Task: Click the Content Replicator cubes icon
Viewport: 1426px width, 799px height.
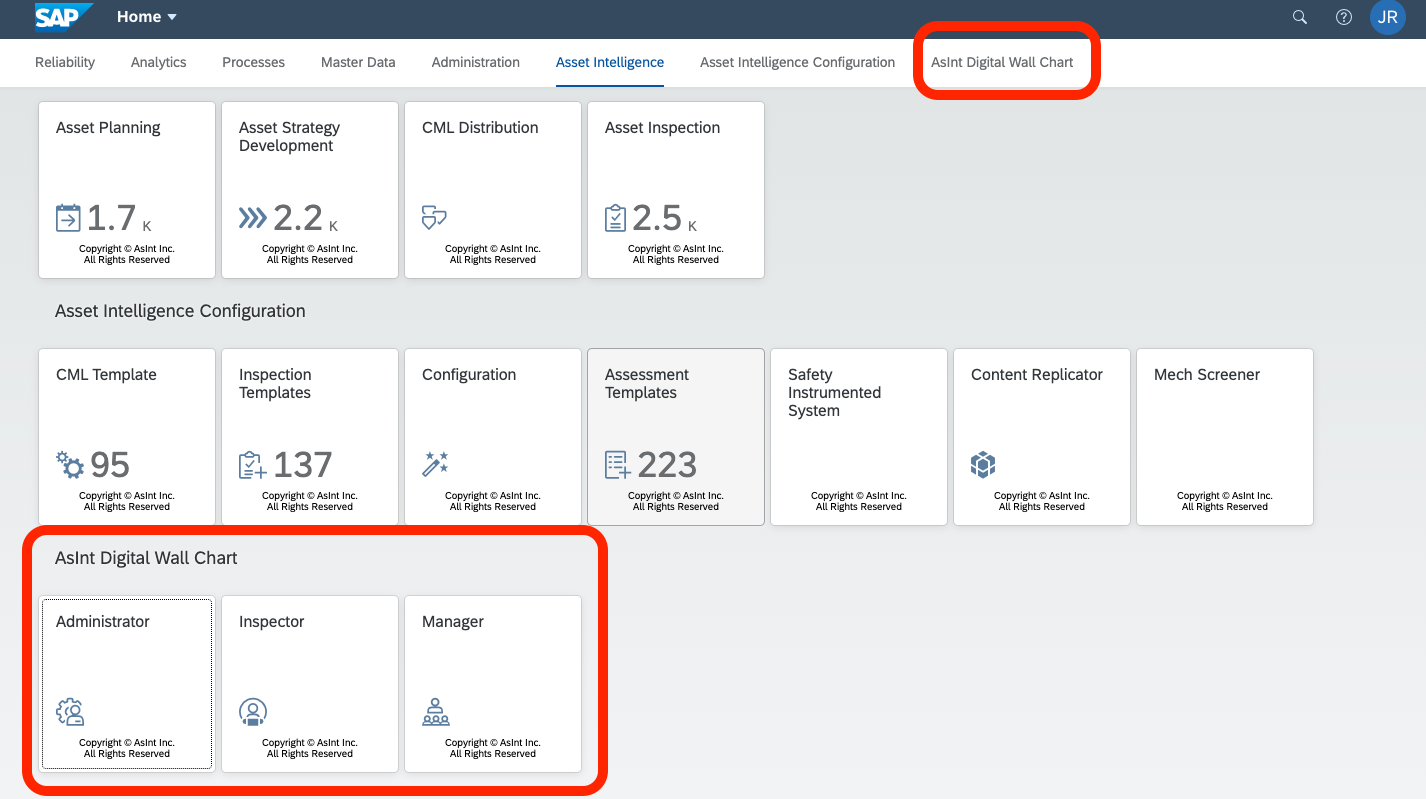Action: coord(983,464)
